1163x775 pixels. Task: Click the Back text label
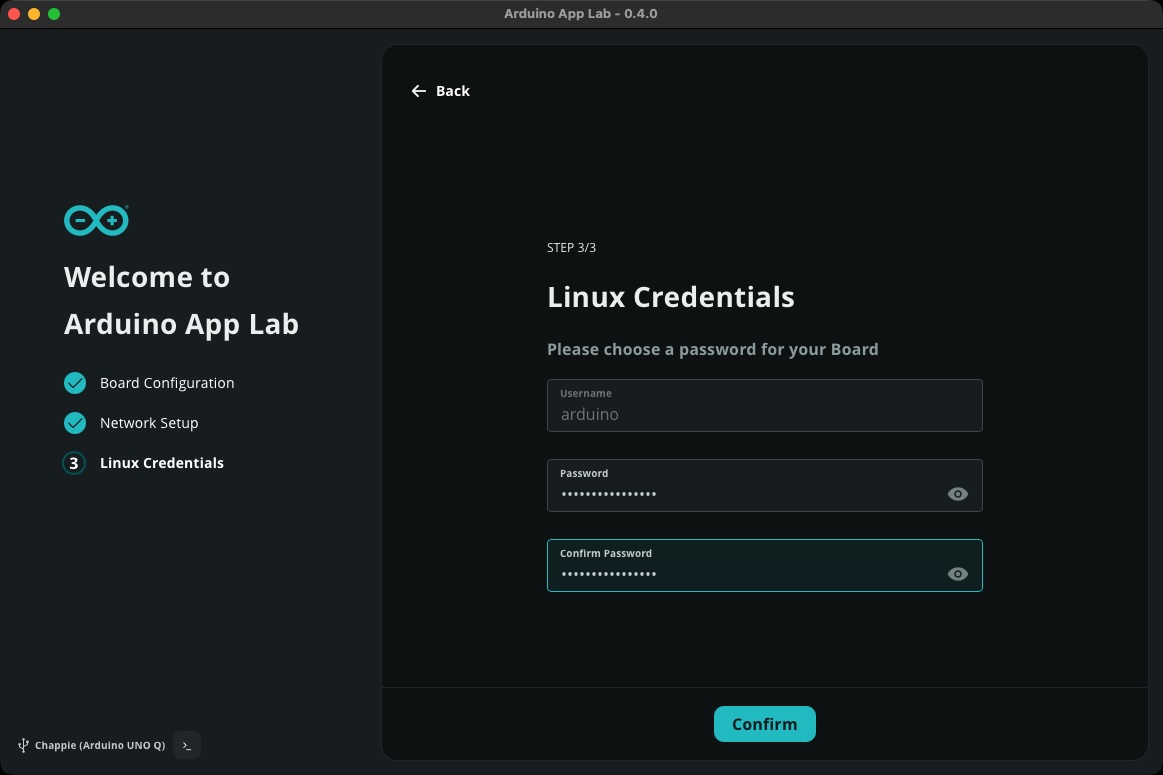click(453, 91)
